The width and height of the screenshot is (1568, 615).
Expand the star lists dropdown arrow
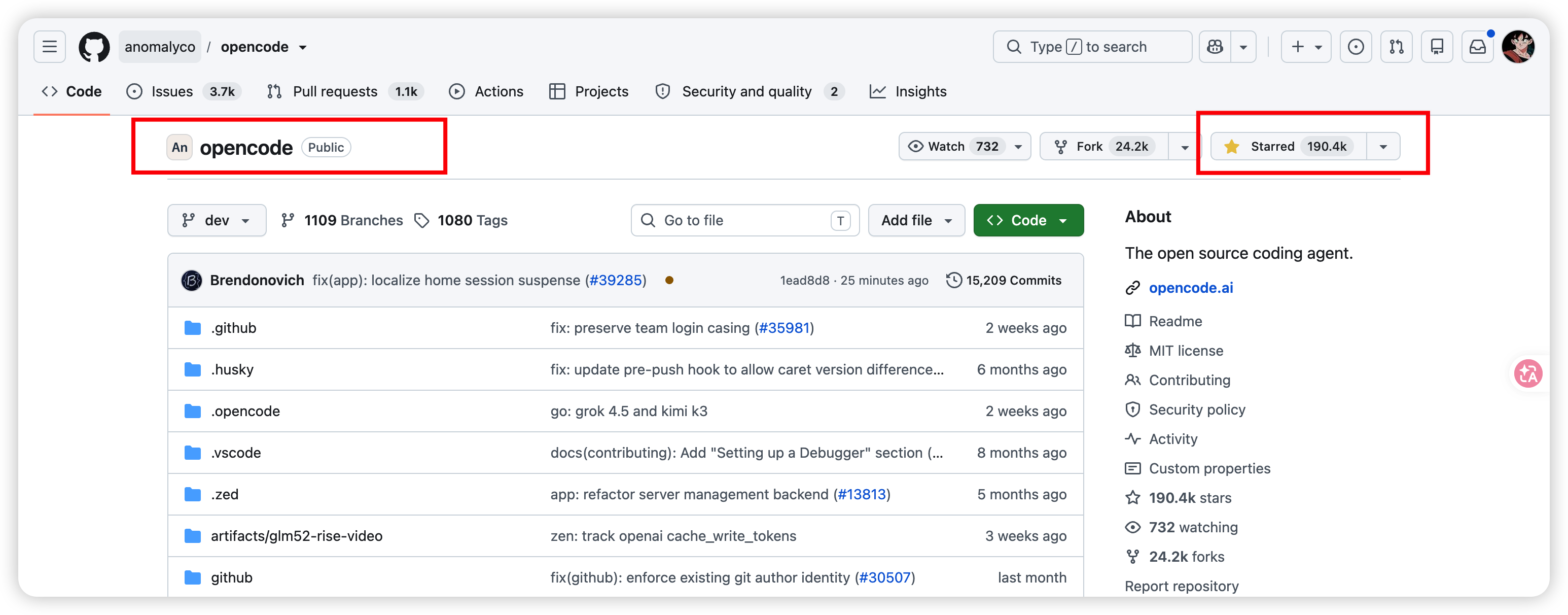click(1383, 147)
